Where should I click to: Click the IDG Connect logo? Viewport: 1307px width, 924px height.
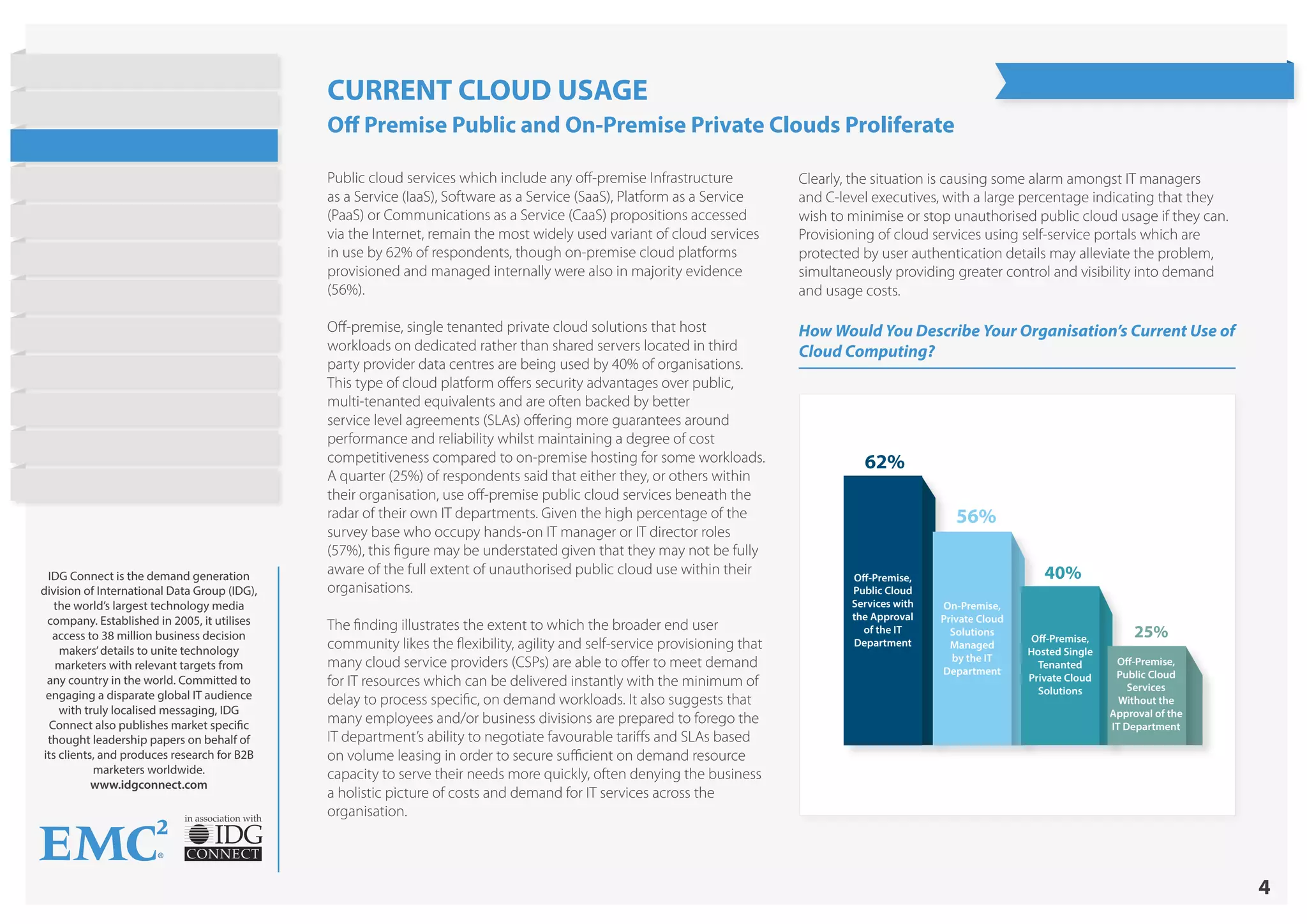point(223,844)
